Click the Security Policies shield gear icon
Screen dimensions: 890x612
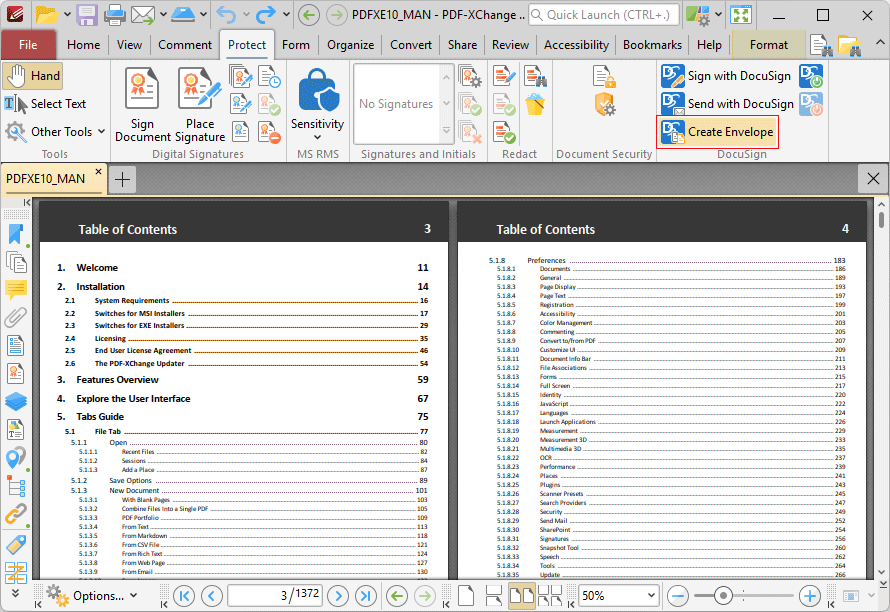(604, 104)
